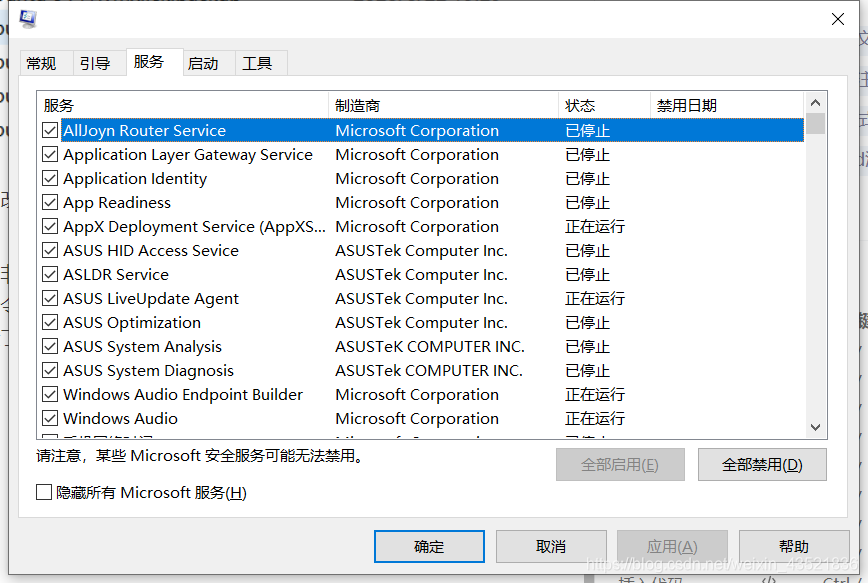The width and height of the screenshot is (868, 583).
Task: Uncheck Application Layer Gateway Service checkbox
Action: coord(50,154)
